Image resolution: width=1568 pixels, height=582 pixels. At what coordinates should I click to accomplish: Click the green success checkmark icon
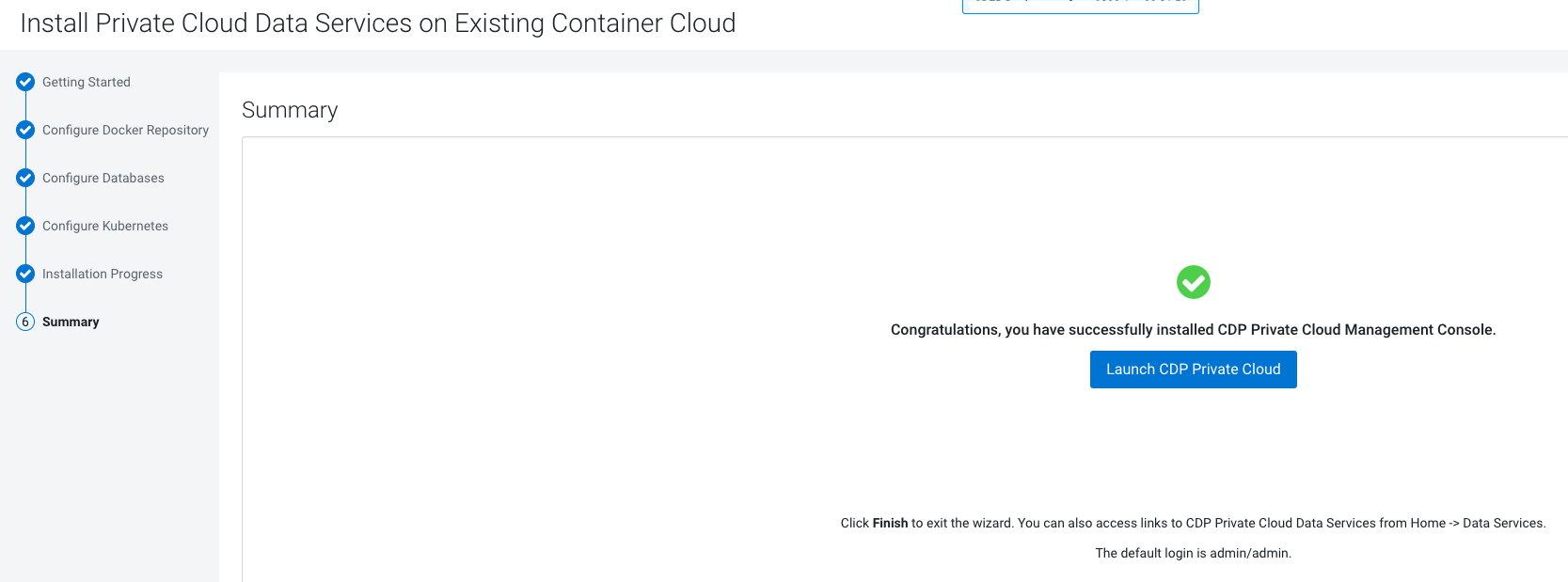pyautogui.click(x=1193, y=282)
